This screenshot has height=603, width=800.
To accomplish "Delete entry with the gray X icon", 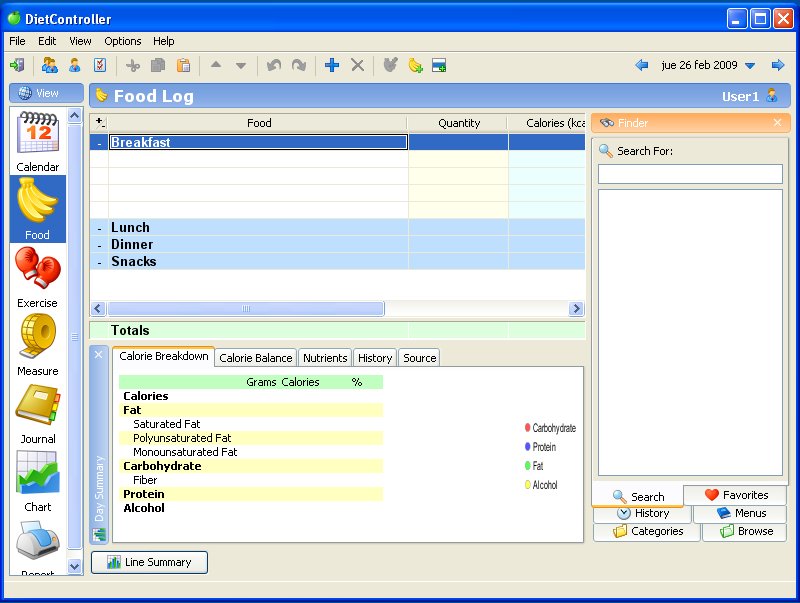I will click(358, 65).
